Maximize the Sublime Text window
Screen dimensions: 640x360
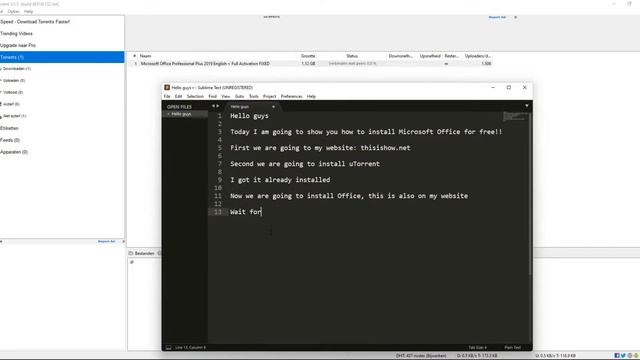[x=509, y=87]
